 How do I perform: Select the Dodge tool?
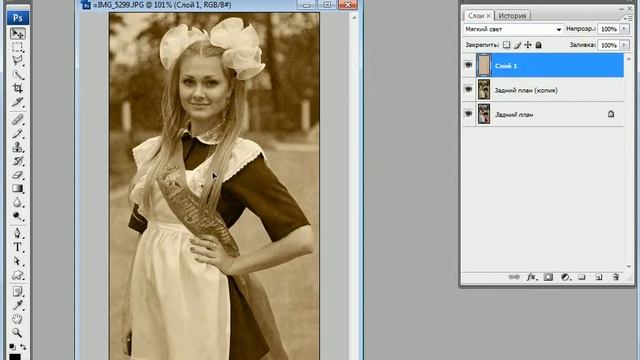17,216
